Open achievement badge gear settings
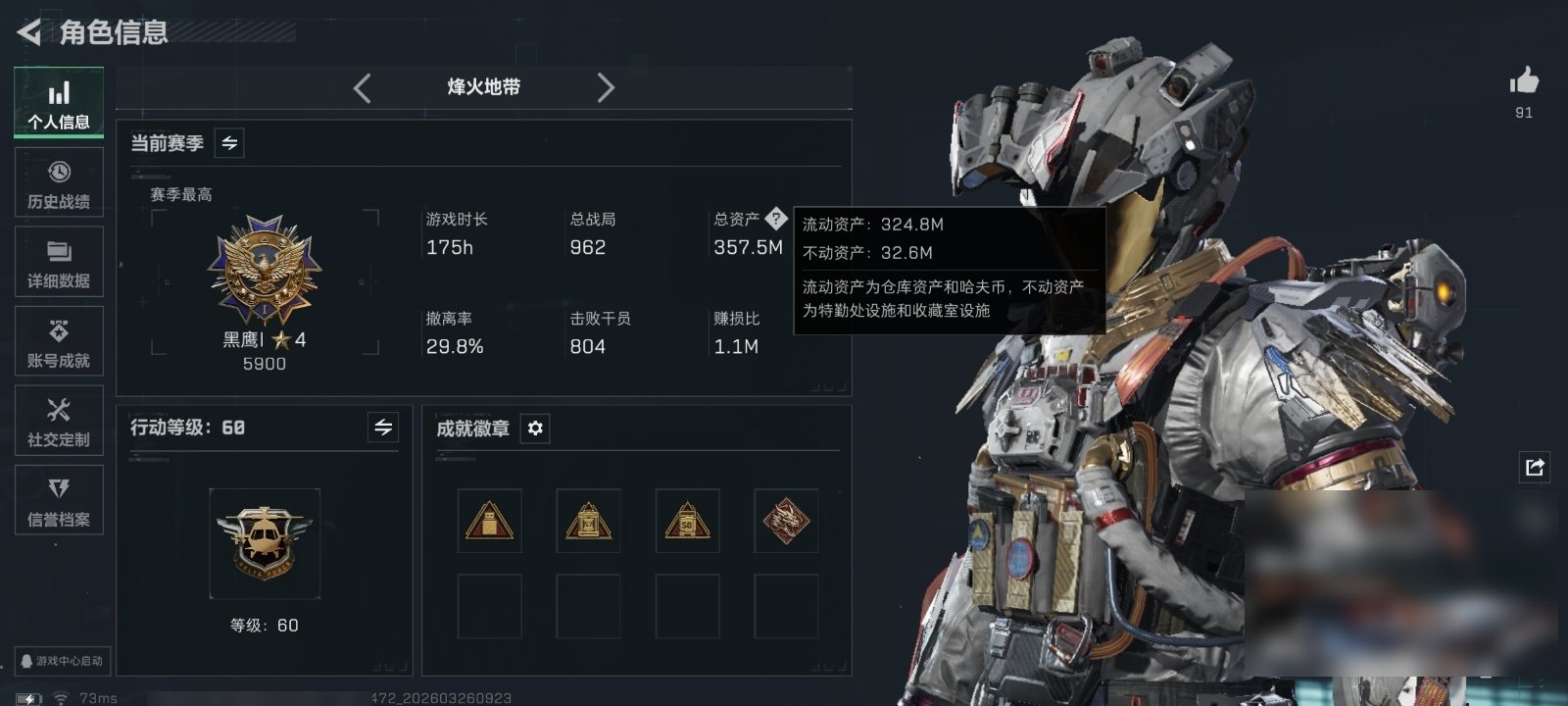The width and height of the screenshot is (1568, 706). coord(535,429)
